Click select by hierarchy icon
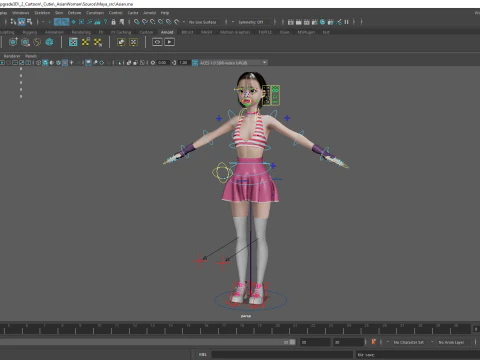 coord(13,22)
